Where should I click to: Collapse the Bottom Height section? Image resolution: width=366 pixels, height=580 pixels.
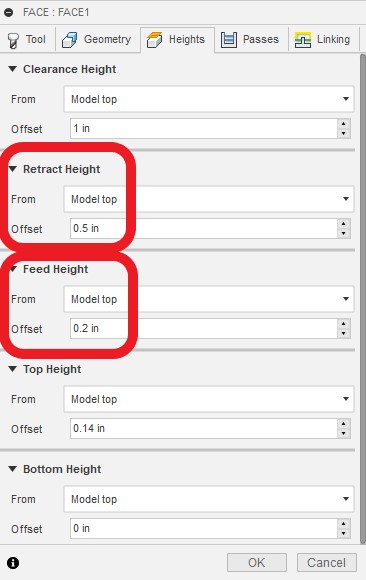(x=13, y=469)
